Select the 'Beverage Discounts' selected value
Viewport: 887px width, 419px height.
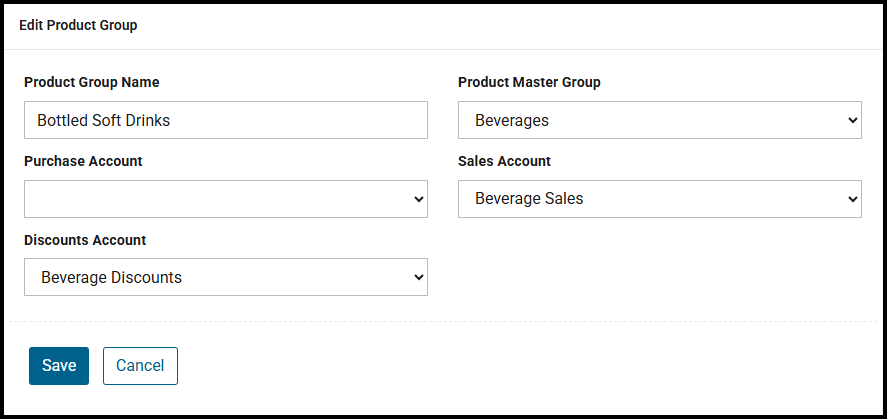pyautogui.click(x=111, y=277)
